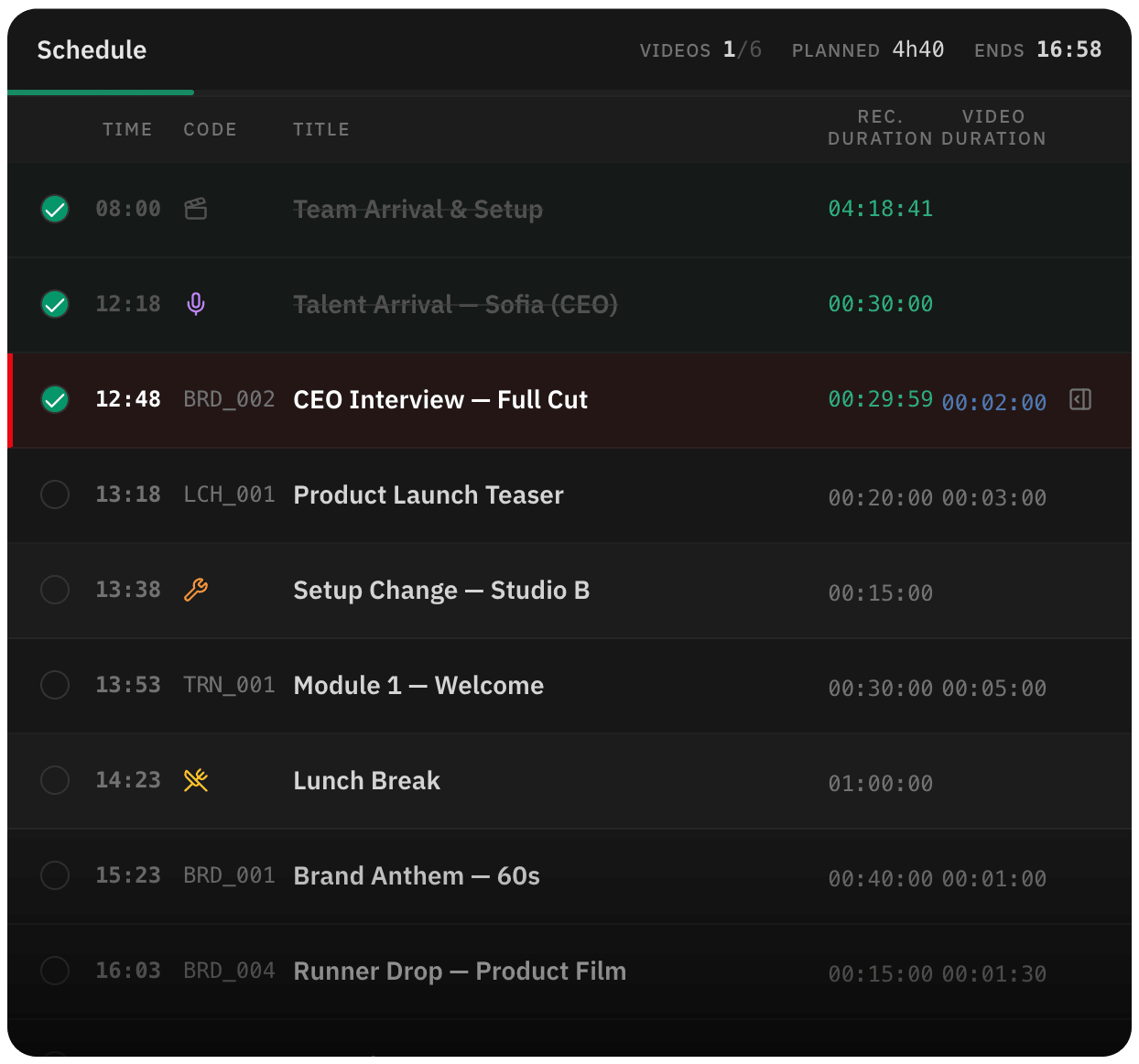Open Brand Anthem — 60s title
This screenshot has height=1064, width=1139.
[x=417, y=876]
